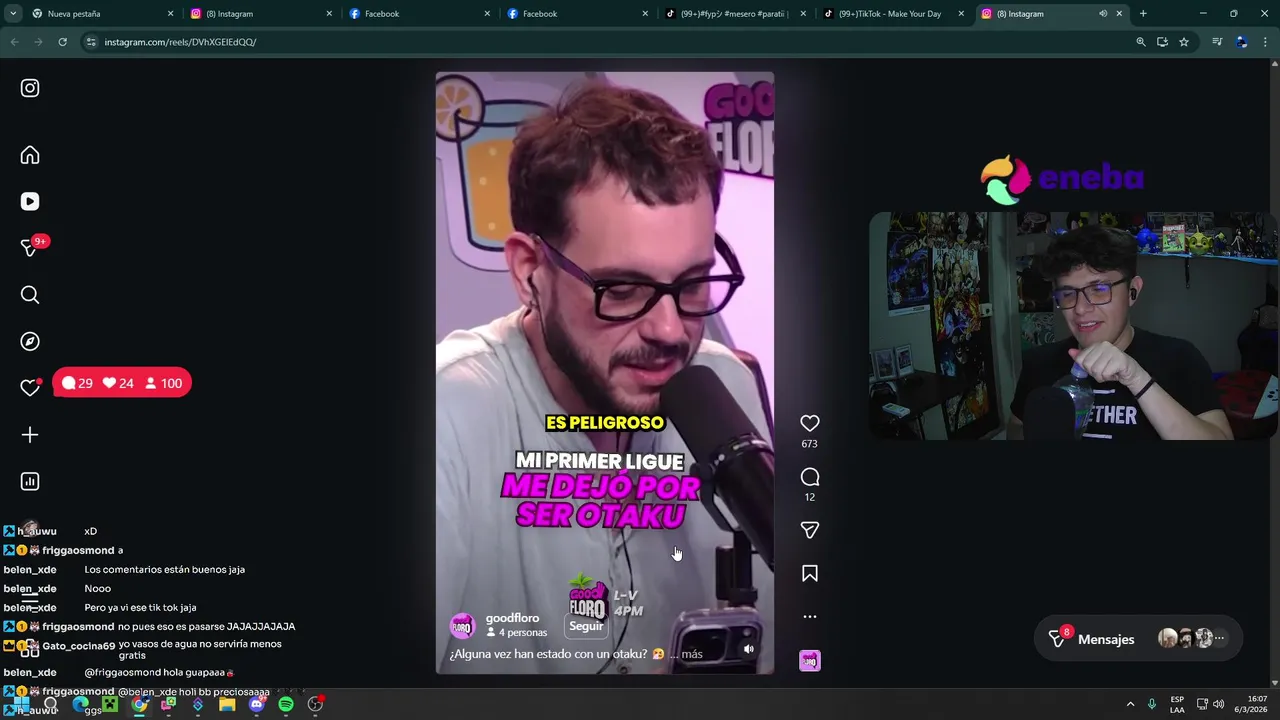This screenshot has width=1280, height=720.
Task: Click the Instagram logo in sidebar
Action: click(30, 88)
